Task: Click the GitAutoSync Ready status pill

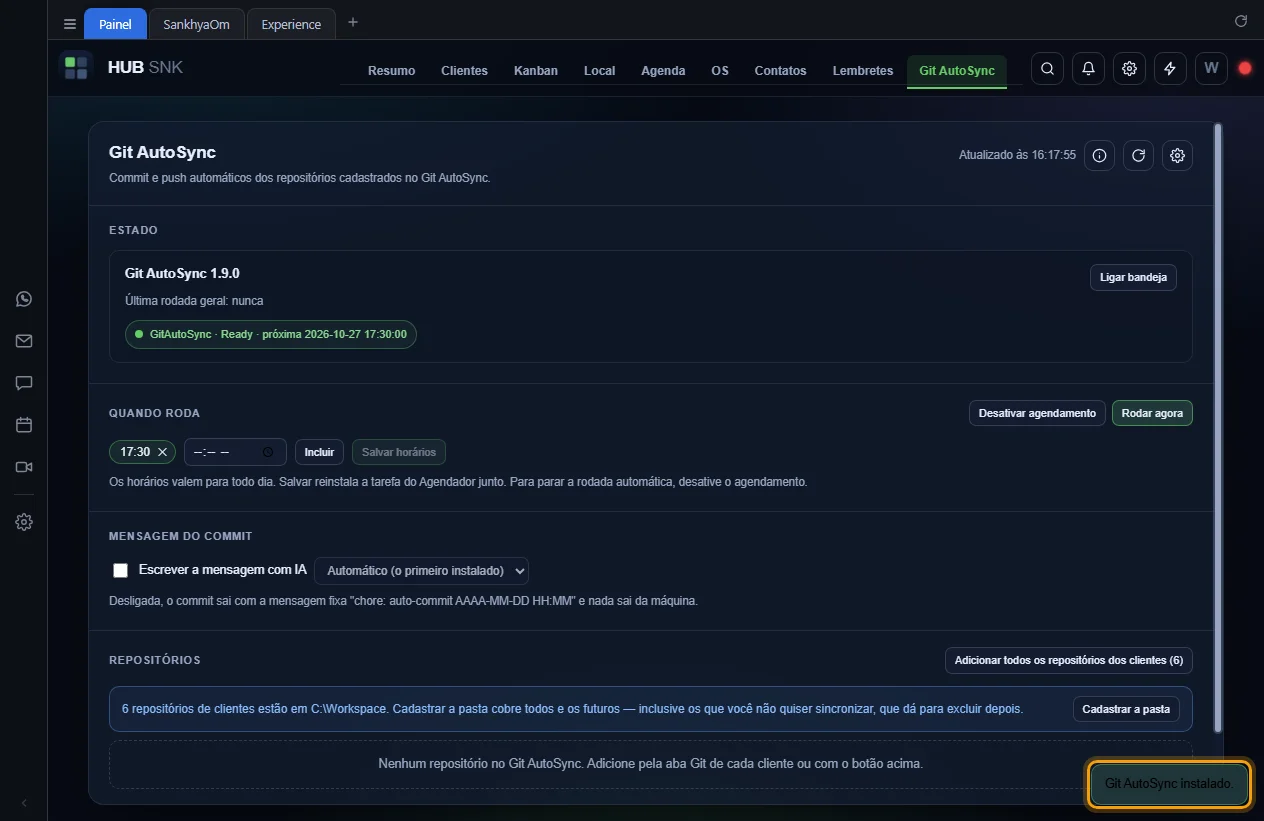Action: [271, 334]
